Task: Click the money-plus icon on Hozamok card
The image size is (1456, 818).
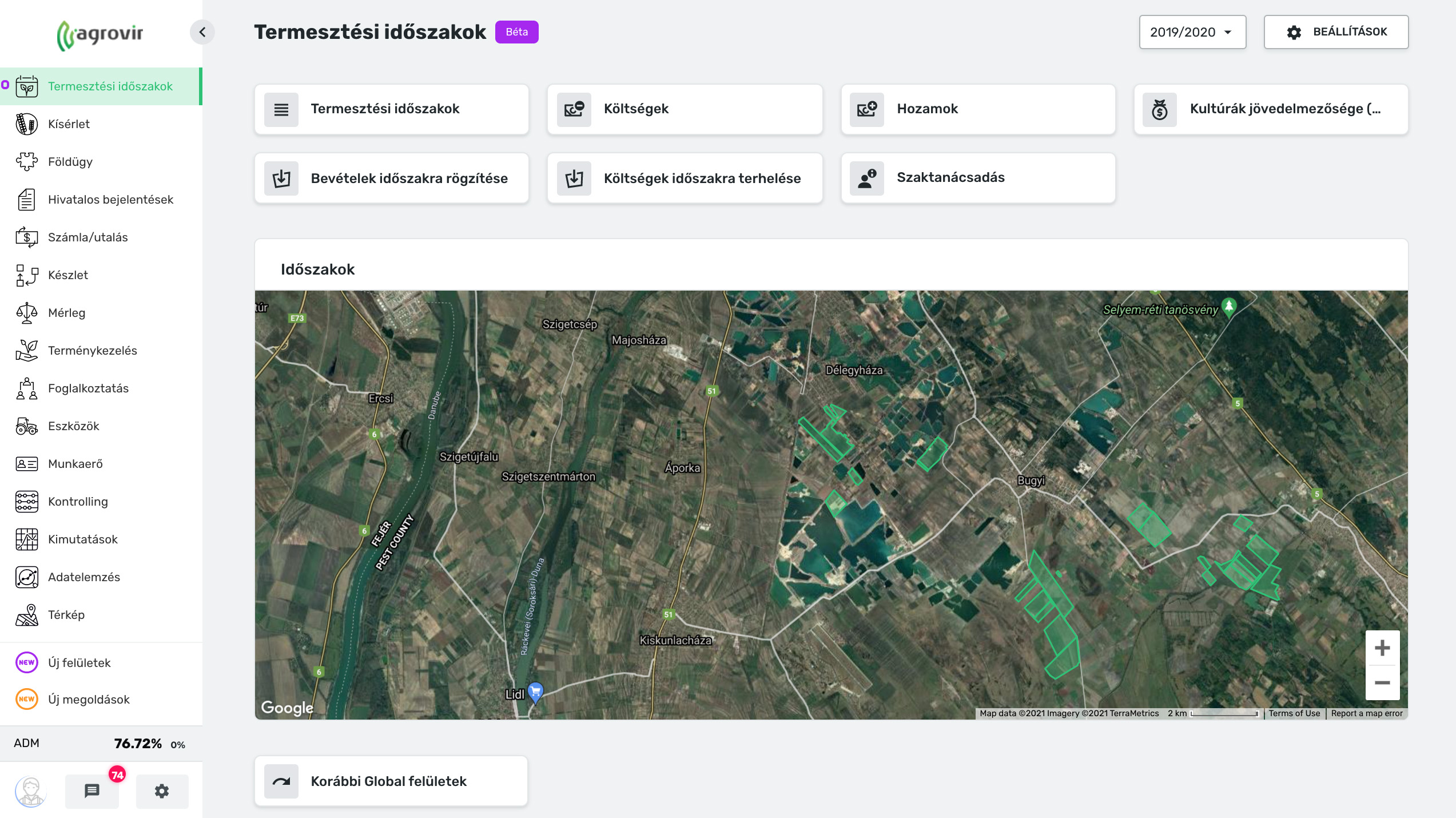Action: [867, 109]
